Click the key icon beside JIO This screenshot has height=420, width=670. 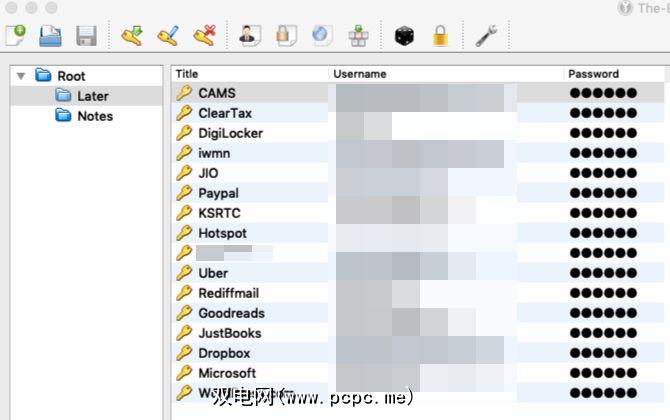click(x=184, y=173)
